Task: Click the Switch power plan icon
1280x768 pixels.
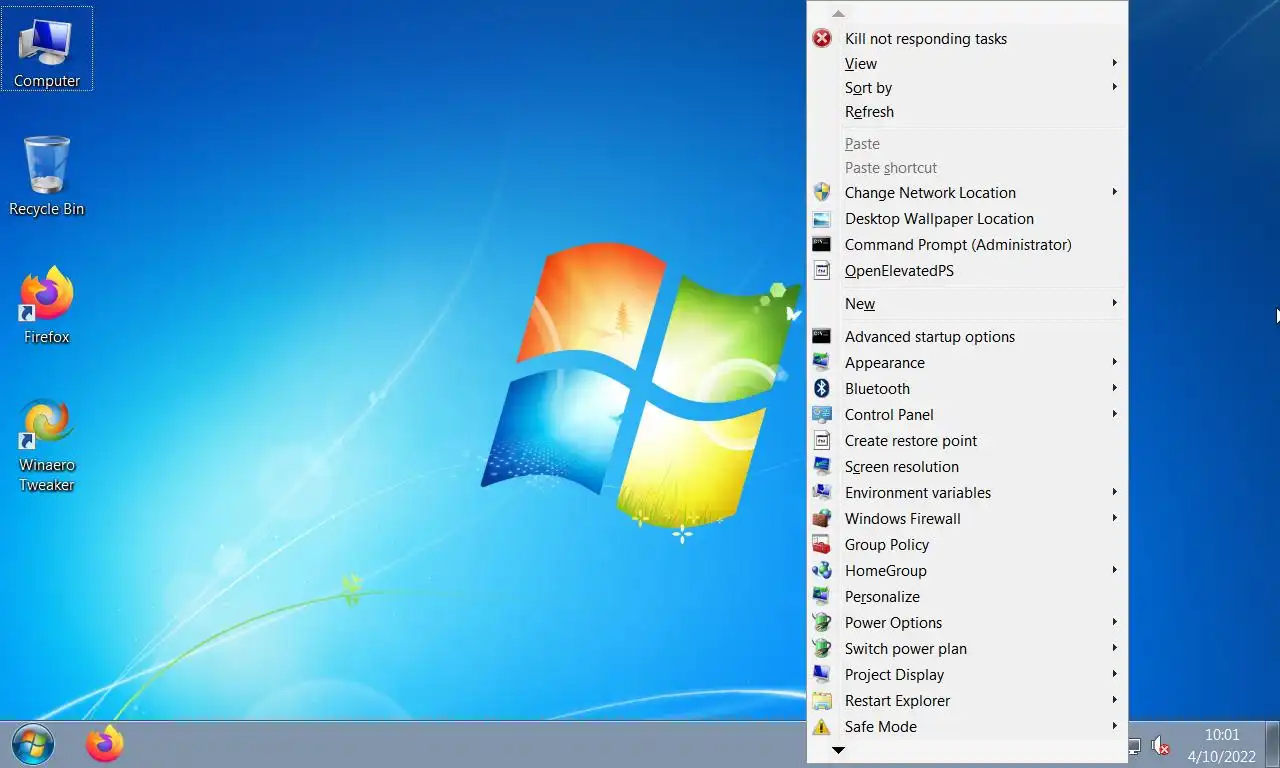Action: (822, 648)
